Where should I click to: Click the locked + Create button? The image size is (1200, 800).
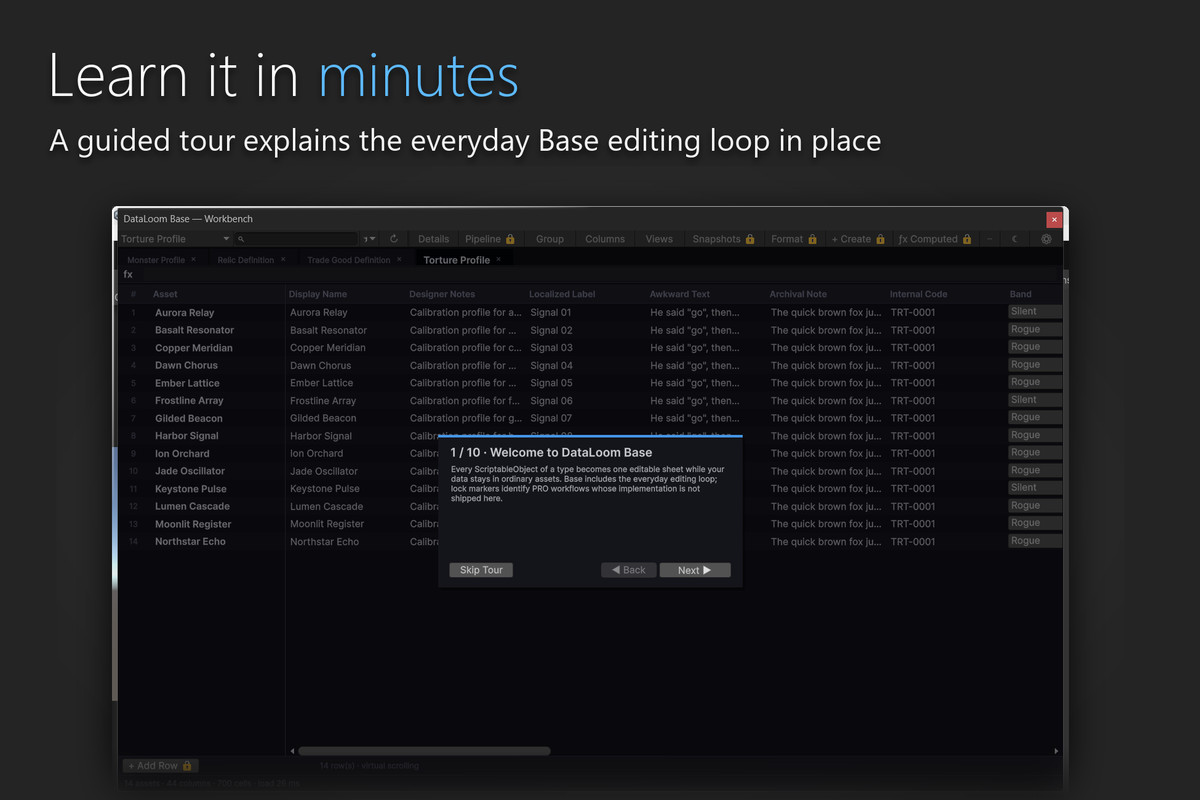858,239
